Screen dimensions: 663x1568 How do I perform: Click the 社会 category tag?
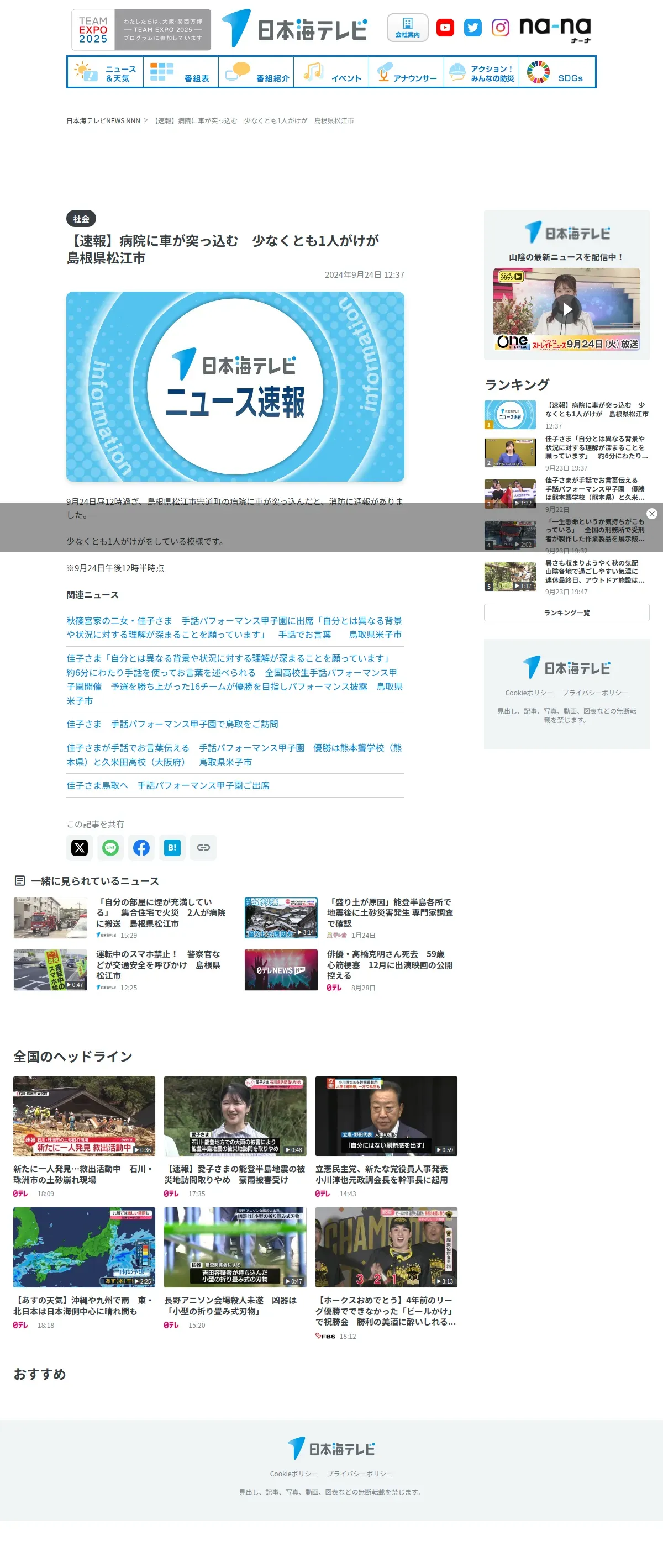click(81, 219)
